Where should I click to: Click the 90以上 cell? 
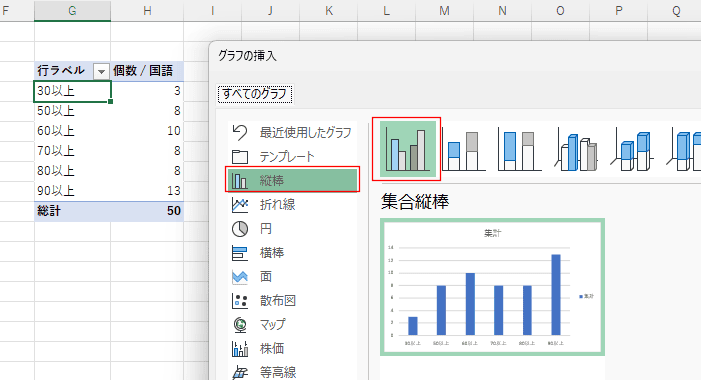pyautogui.click(x=72, y=191)
